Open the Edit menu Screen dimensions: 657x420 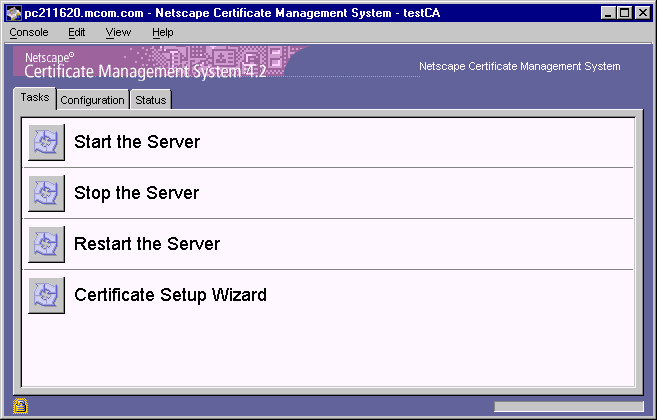[x=77, y=33]
